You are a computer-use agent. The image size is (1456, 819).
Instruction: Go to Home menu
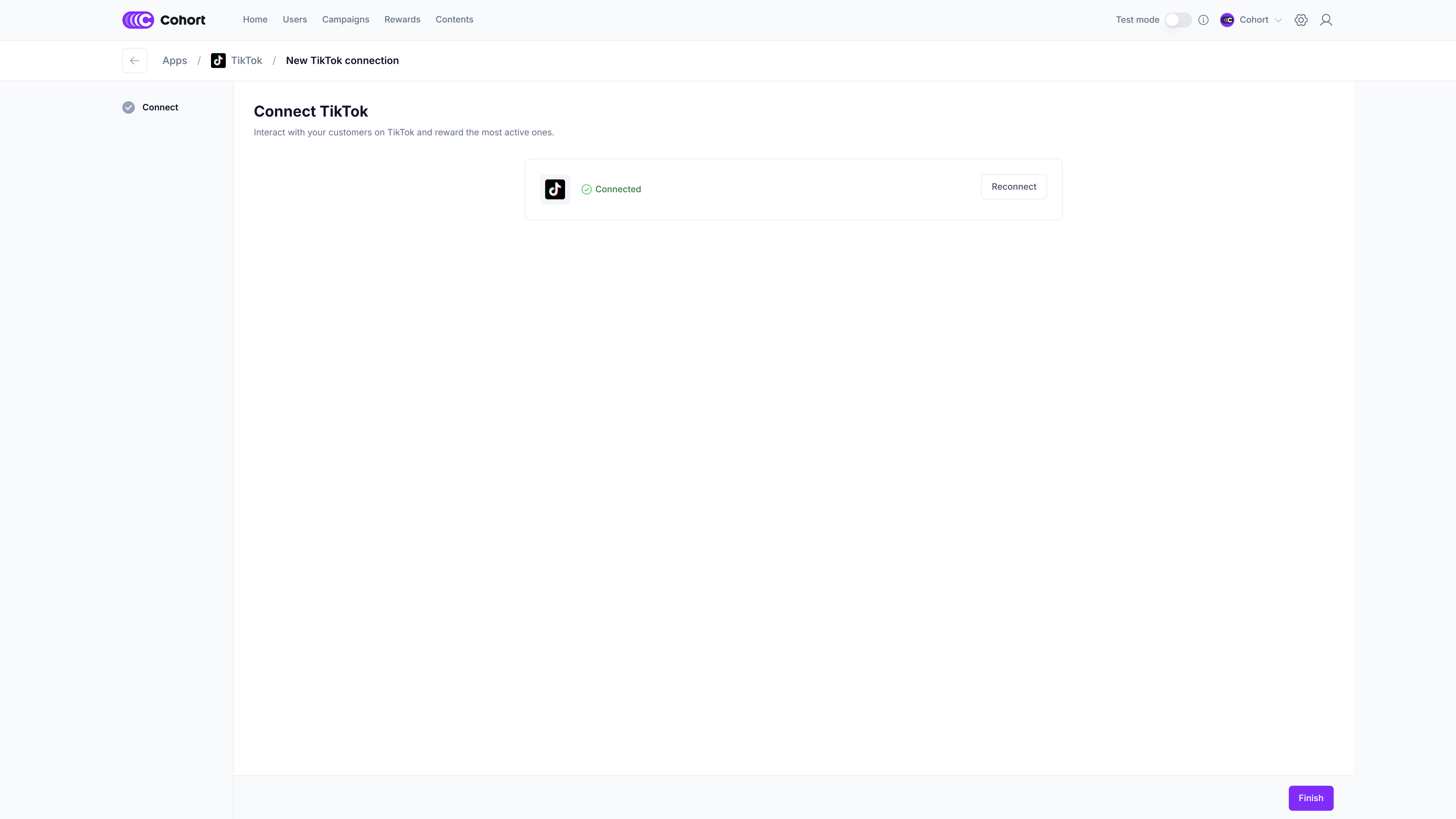click(x=255, y=19)
